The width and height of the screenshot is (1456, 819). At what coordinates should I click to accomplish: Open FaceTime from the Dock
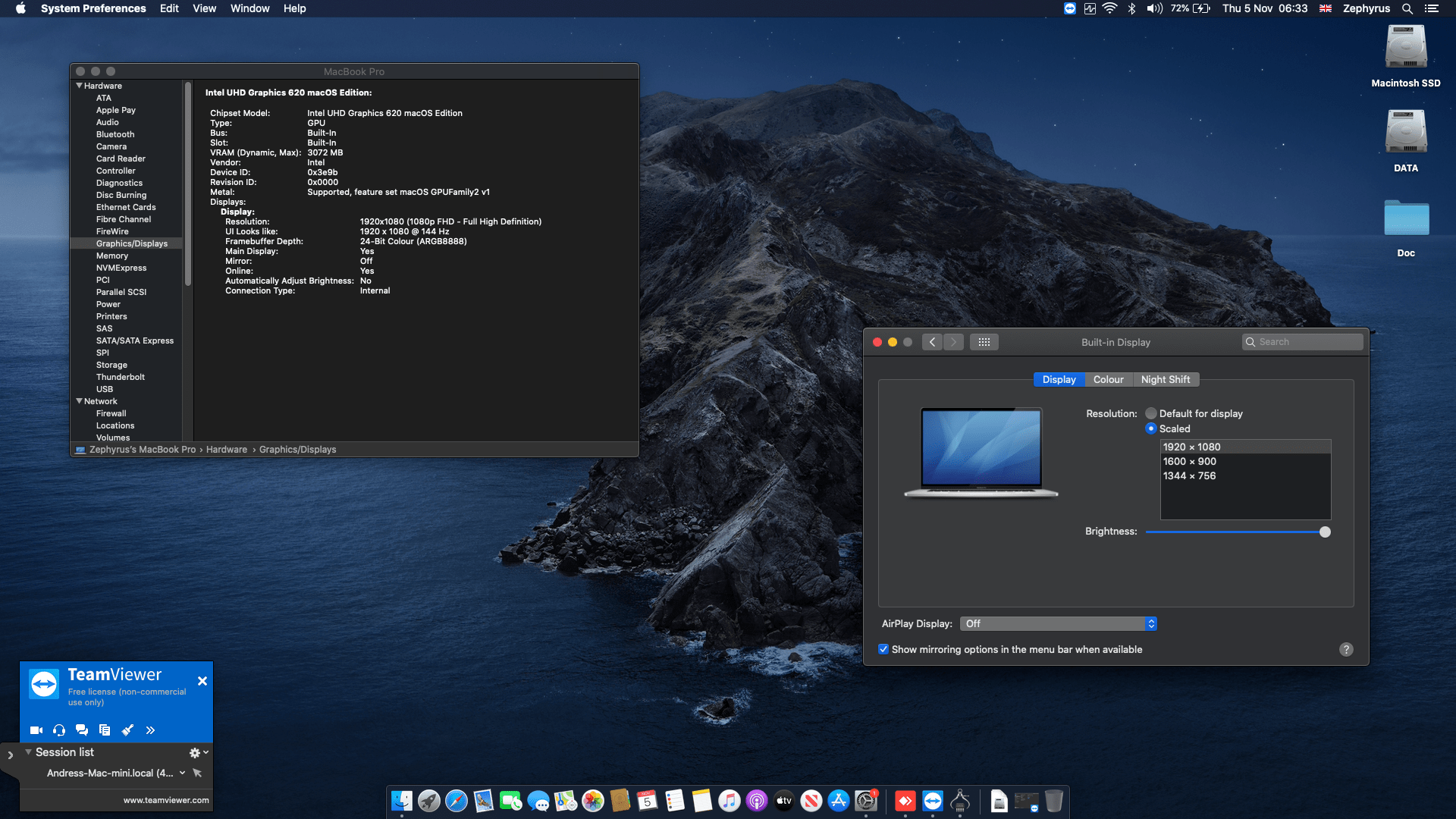tap(511, 801)
